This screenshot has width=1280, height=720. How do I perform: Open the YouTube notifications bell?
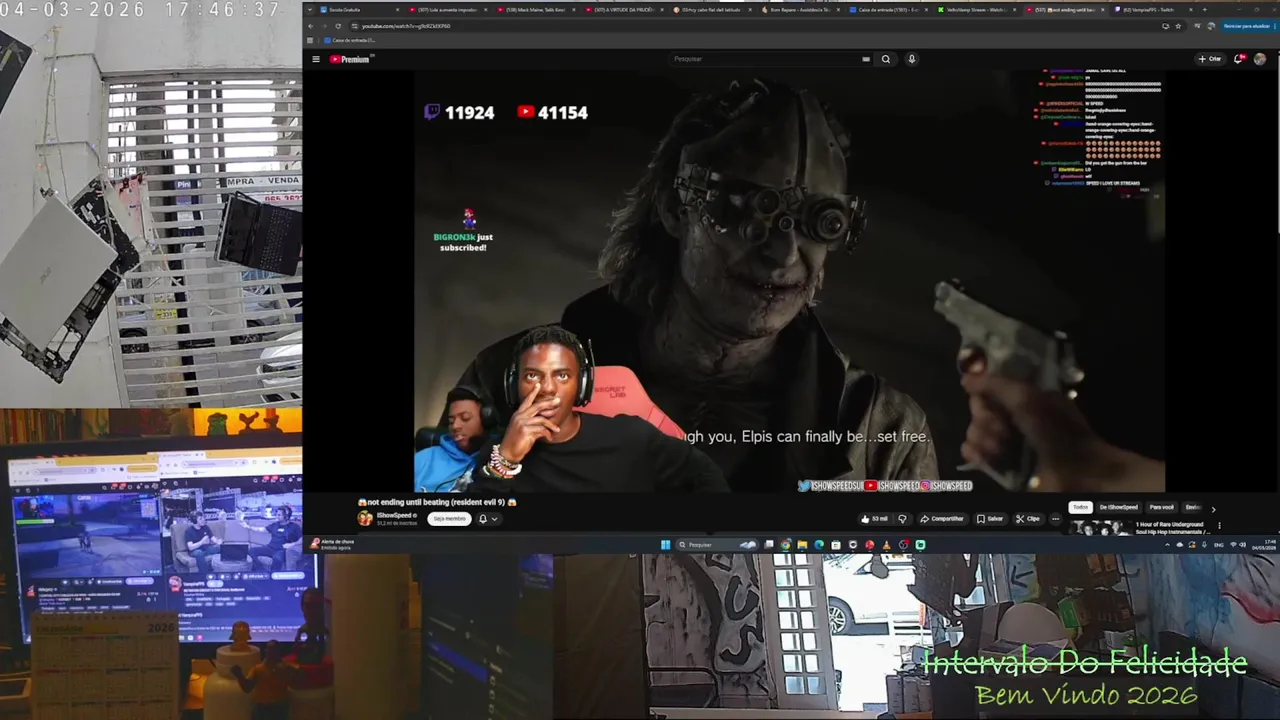(x=1239, y=59)
